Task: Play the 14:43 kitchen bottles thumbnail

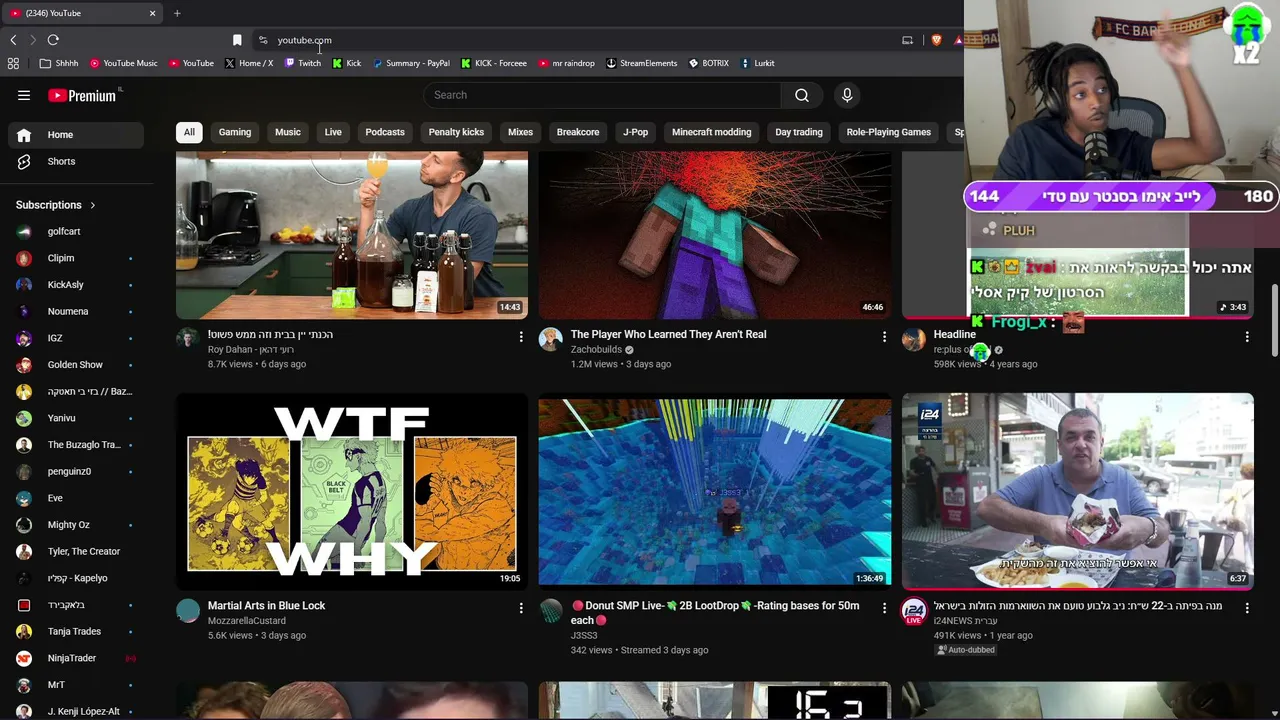Action: pos(352,235)
